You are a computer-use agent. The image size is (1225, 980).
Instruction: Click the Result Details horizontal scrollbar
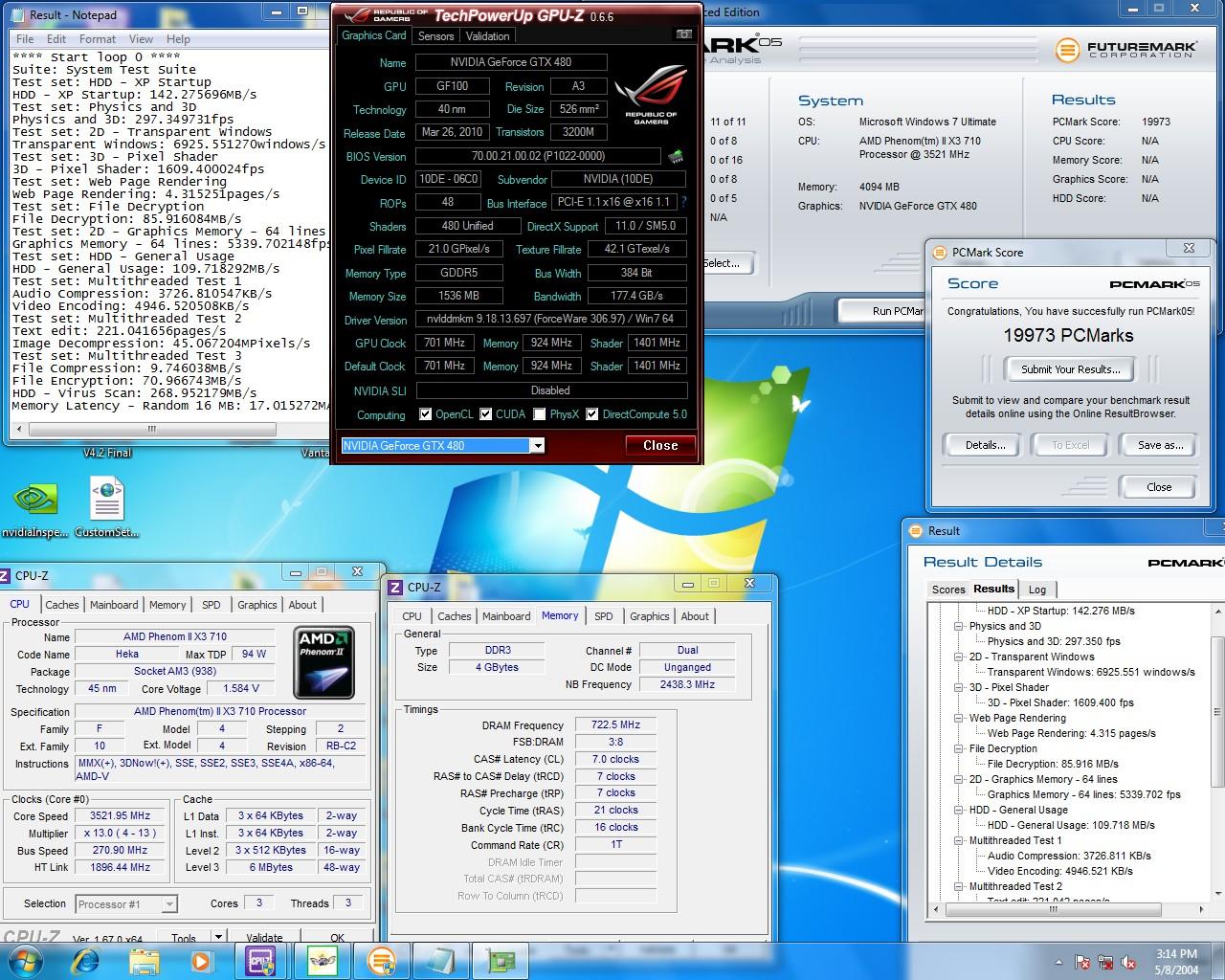1059,909
